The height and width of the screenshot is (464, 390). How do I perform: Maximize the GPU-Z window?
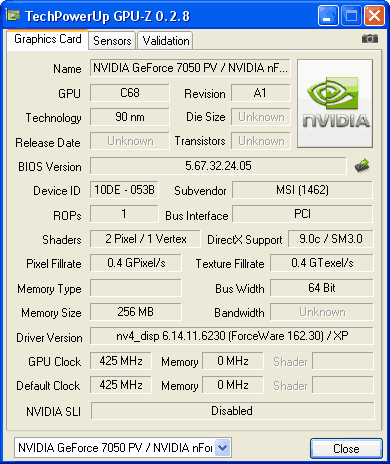pyautogui.click(x=351, y=16)
